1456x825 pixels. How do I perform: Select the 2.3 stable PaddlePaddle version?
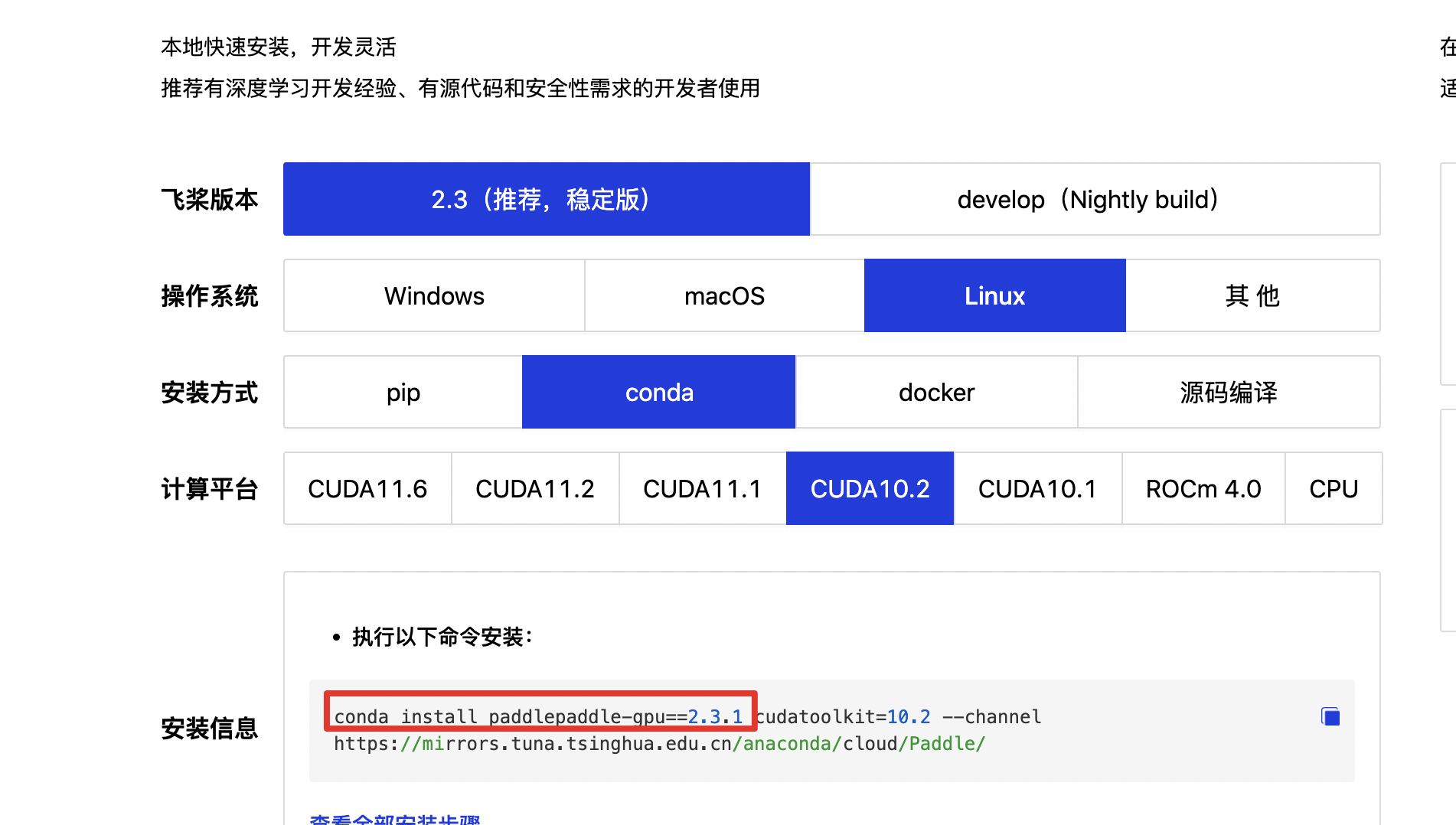click(547, 199)
